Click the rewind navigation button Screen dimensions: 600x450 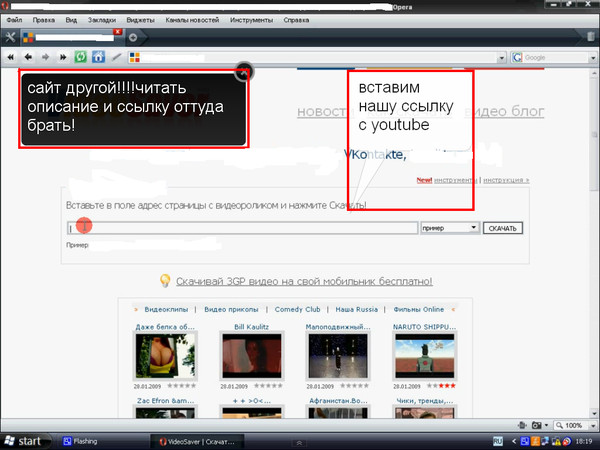(10, 57)
